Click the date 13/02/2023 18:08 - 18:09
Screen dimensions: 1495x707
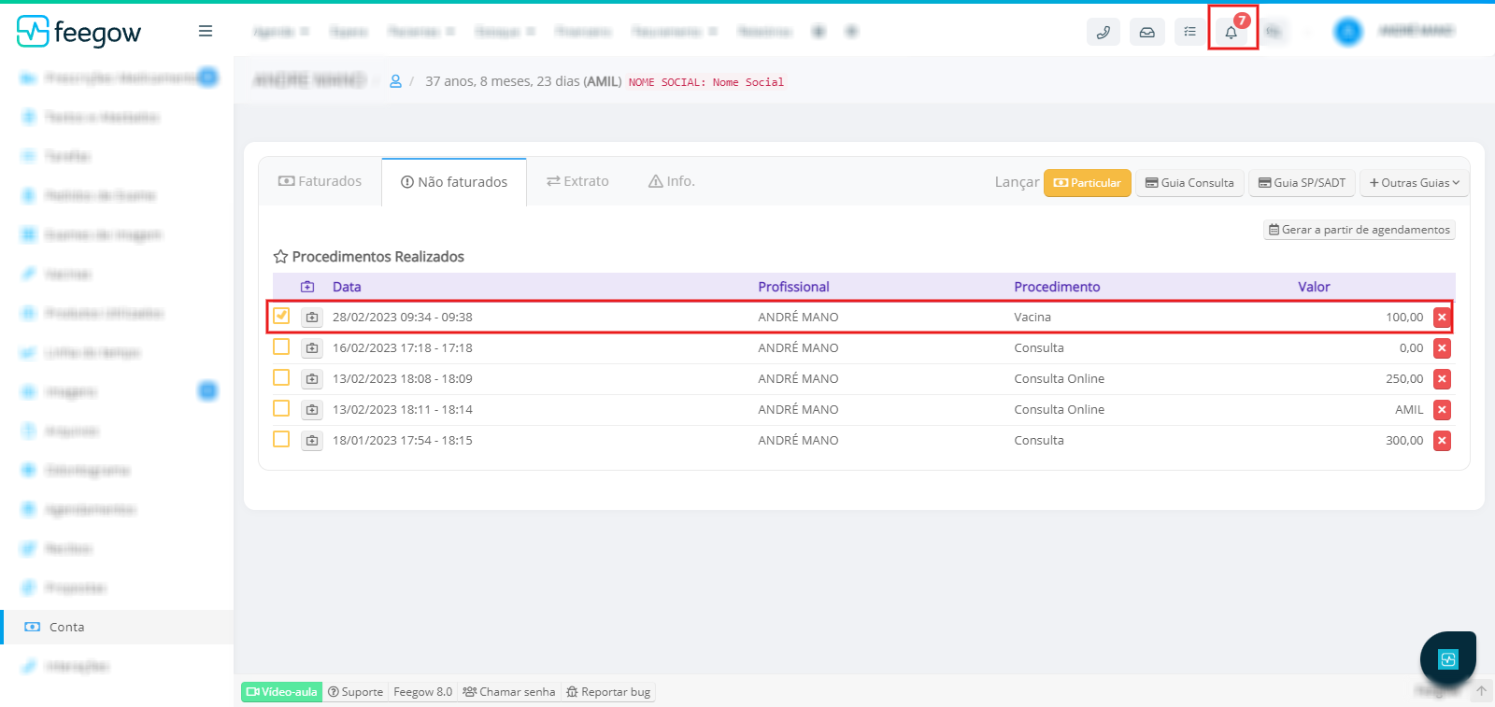(402, 379)
